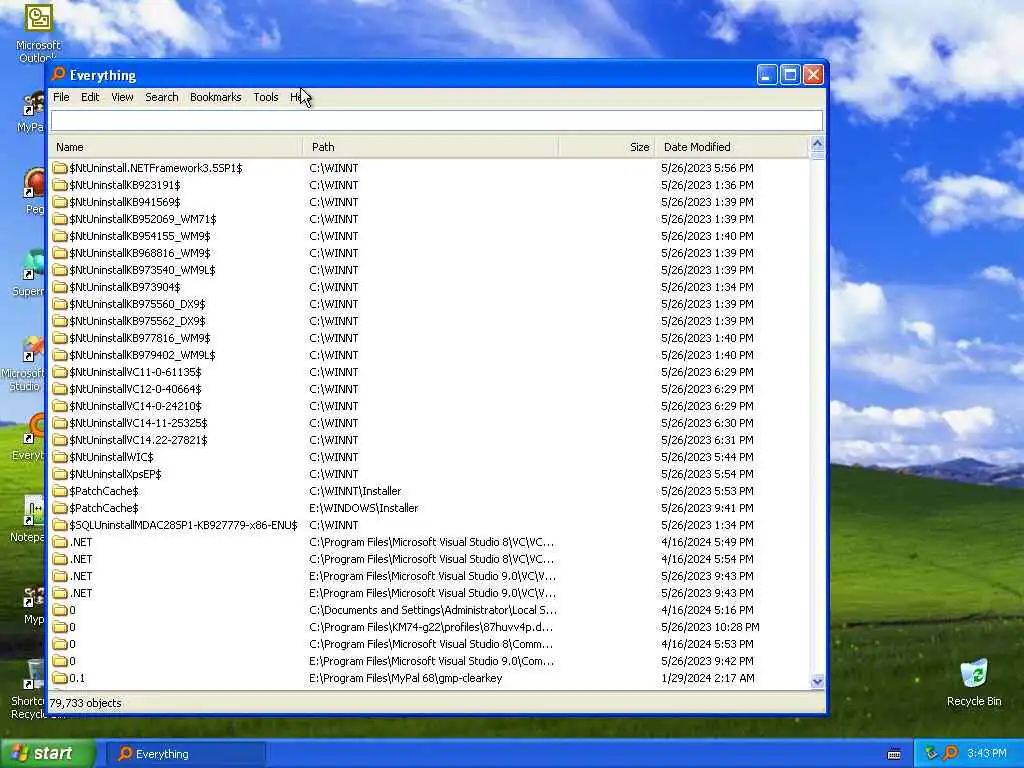Click date 4/16/2024 5:16 PM
The width and height of the screenshot is (1024, 768).
[x=707, y=610]
